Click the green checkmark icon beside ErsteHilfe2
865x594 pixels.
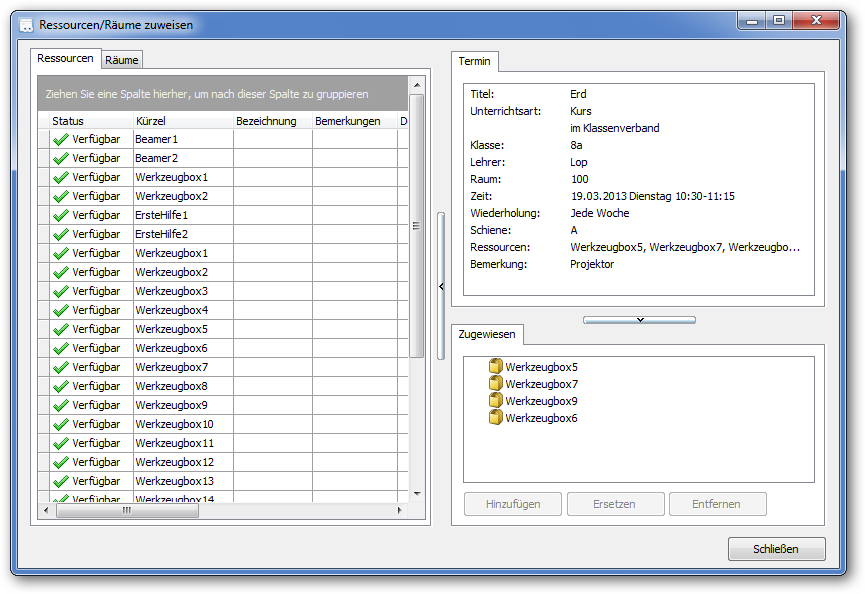pyautogui.click(x=61, y=234)
